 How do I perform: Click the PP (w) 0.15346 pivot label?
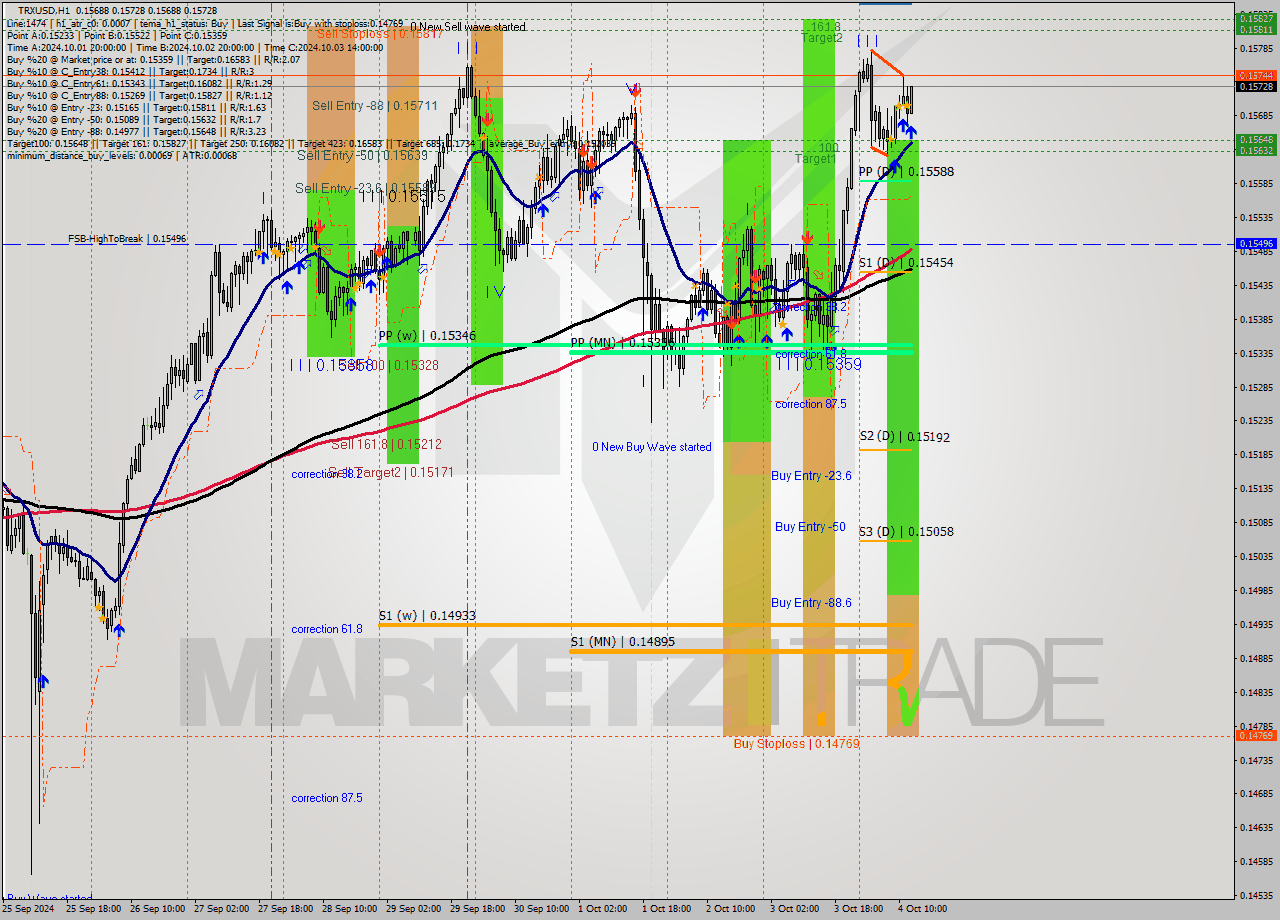coord(427,336)
